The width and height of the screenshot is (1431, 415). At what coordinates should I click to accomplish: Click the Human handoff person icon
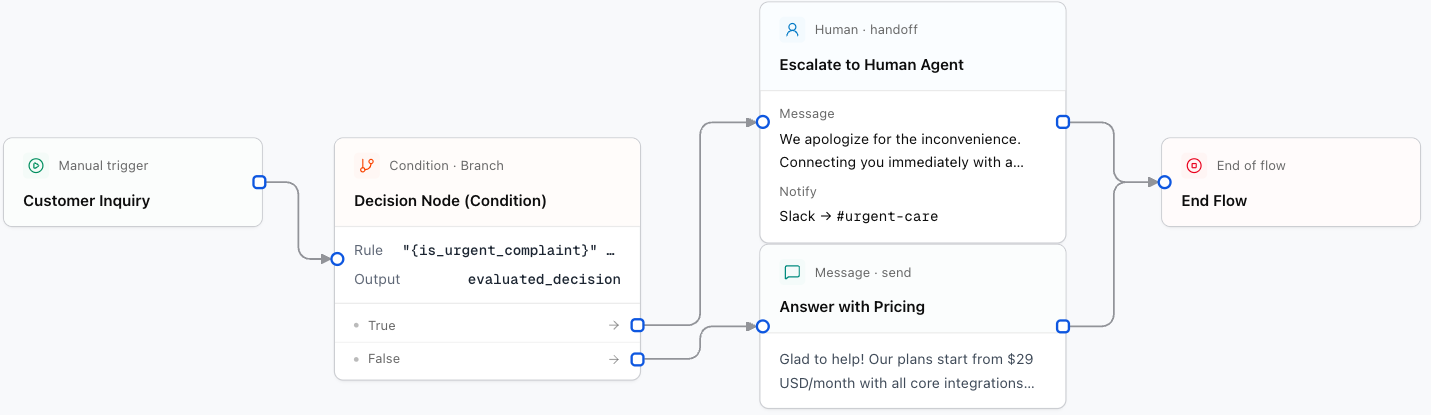pyautogui.click(x=792, y=30)
